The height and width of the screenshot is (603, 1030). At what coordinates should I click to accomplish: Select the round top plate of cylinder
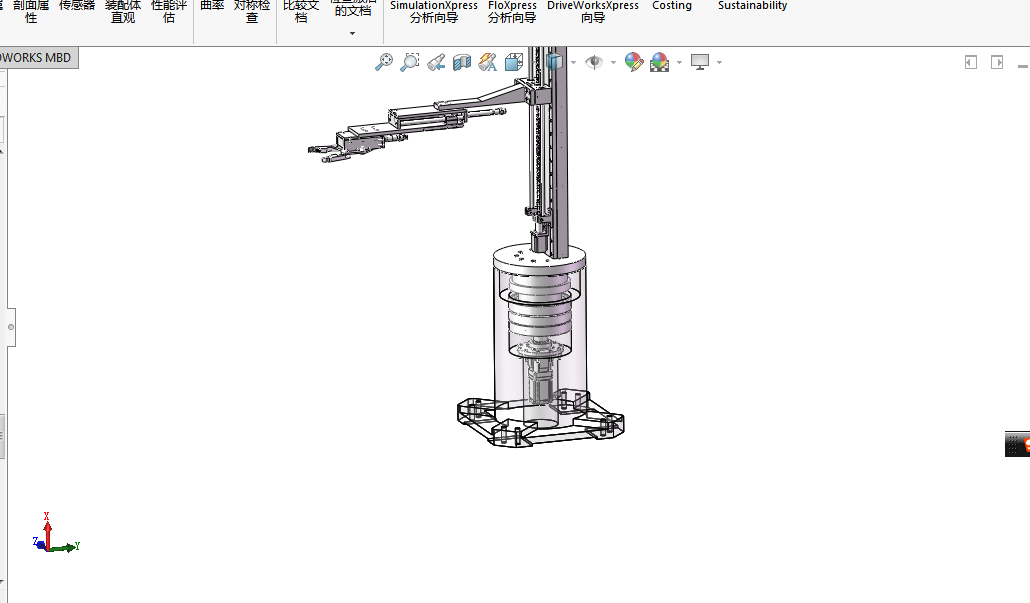[539, 257]
